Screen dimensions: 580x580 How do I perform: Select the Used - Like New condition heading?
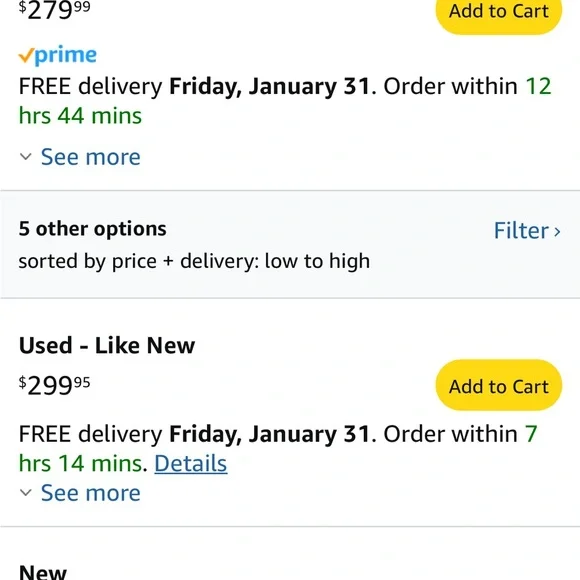(x=107, y=345)
